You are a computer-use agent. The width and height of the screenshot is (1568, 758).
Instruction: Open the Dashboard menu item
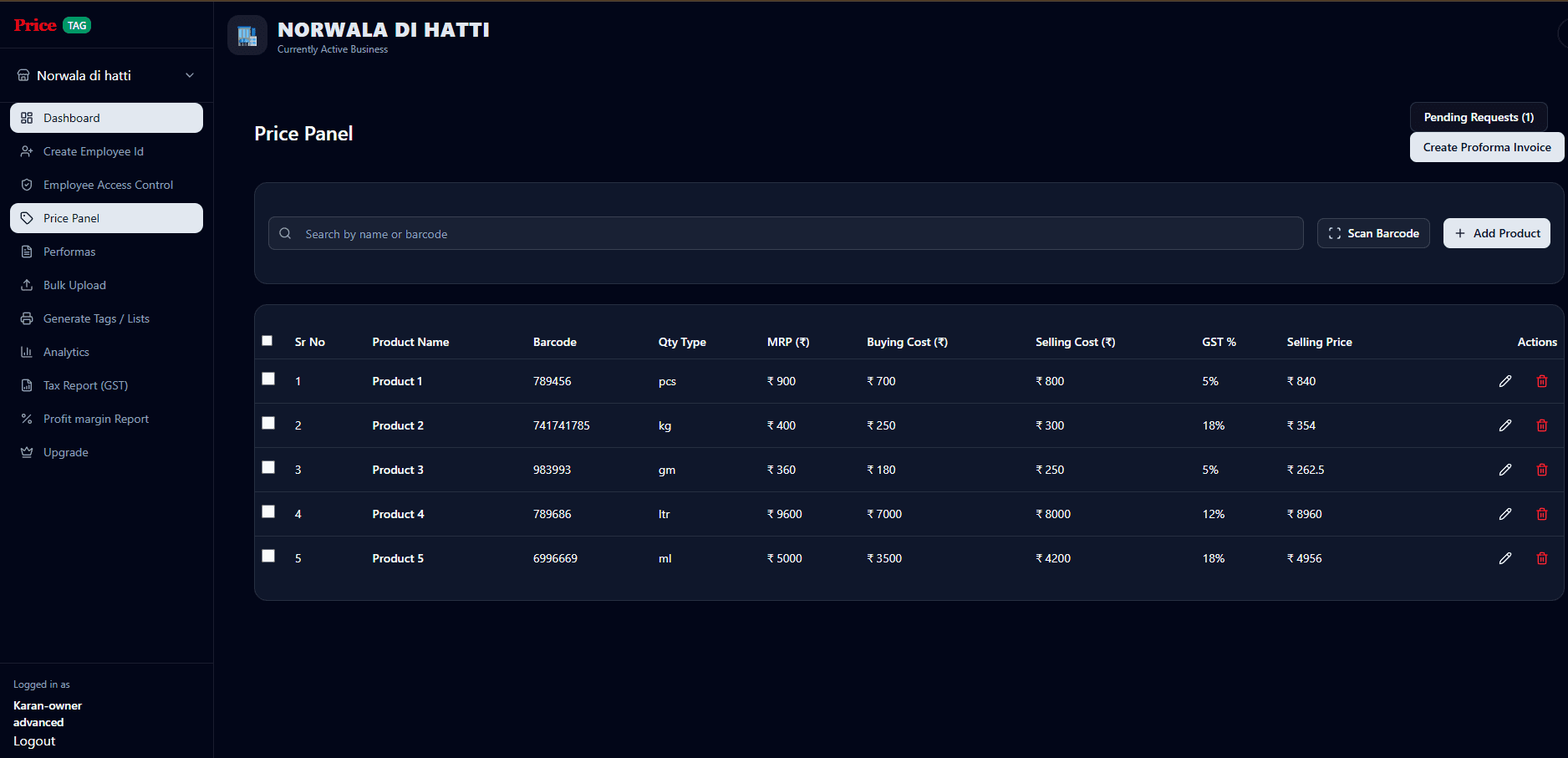coord(71,118)
